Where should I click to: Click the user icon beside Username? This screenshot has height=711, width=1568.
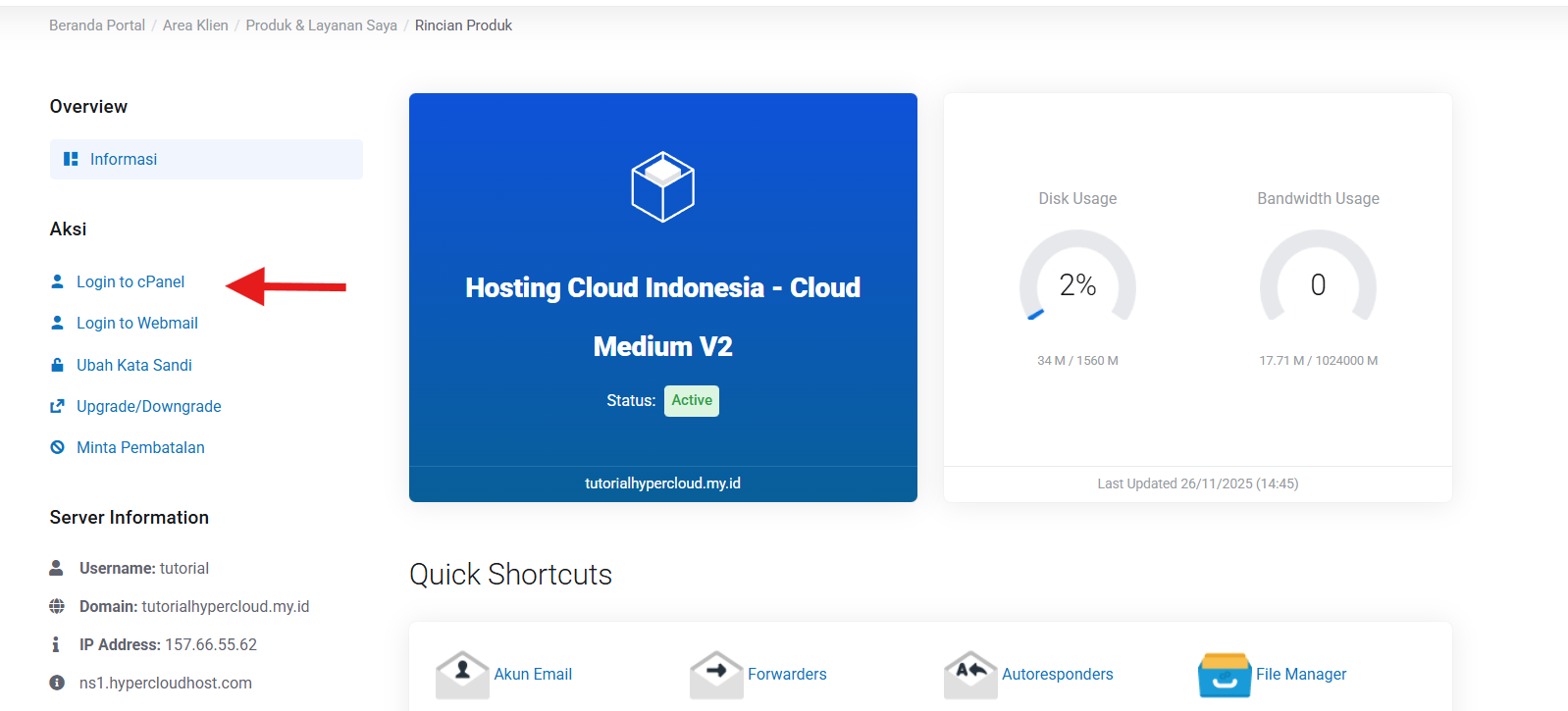click(56, 568)
